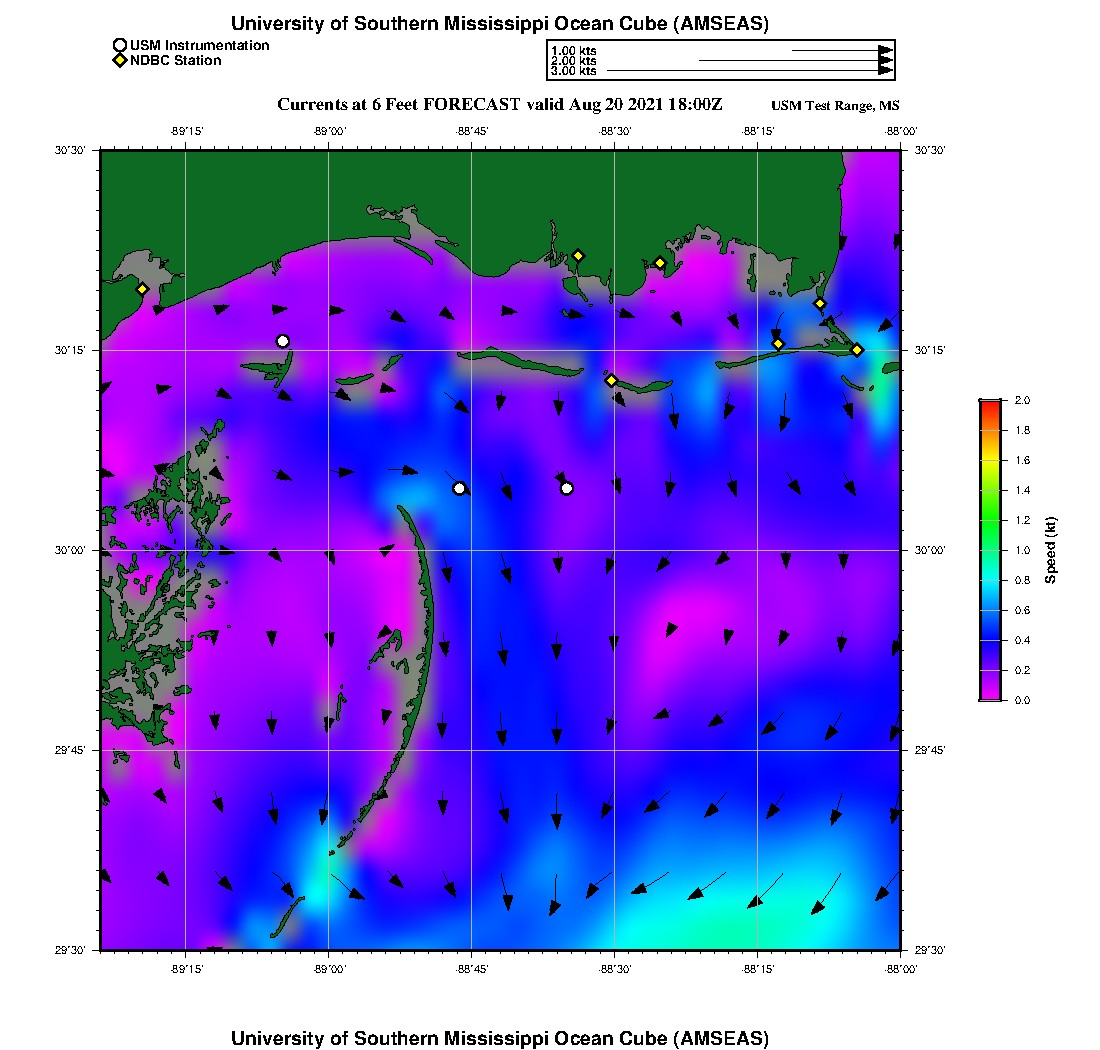Select the westernmost NDBC diamond station marker
The height and width of the screenshot is (1050, 1100).
coord(143,289)
